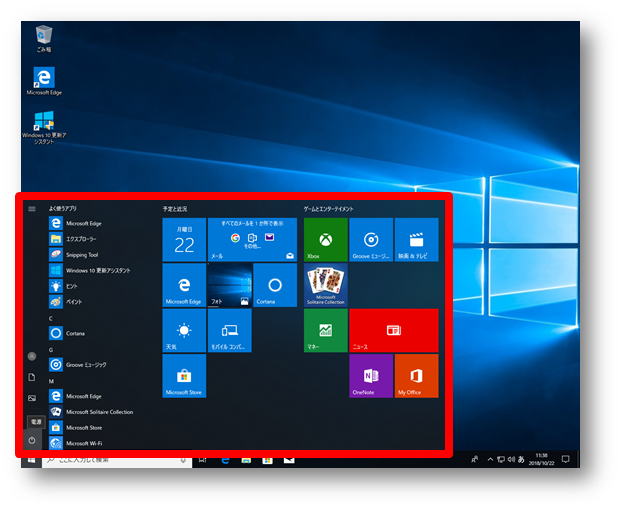Open Task View on the taskbar
622x510 pixels.
(x=203, y=460)
